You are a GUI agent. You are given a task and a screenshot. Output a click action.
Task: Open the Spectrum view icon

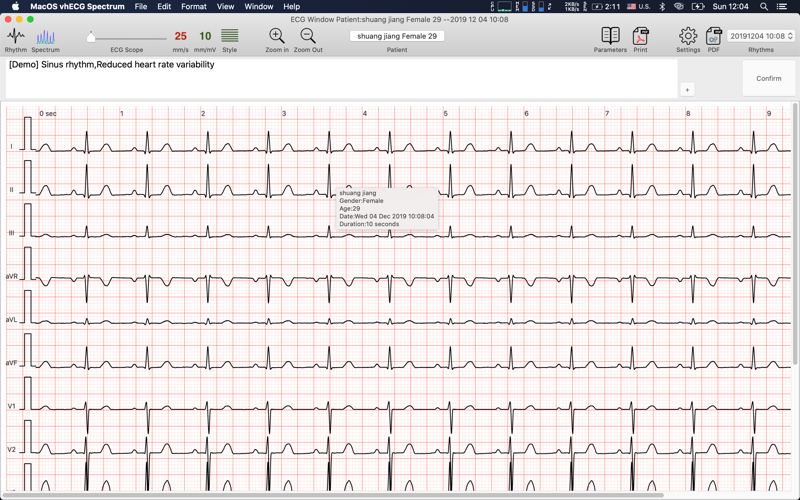pos(45,37)
